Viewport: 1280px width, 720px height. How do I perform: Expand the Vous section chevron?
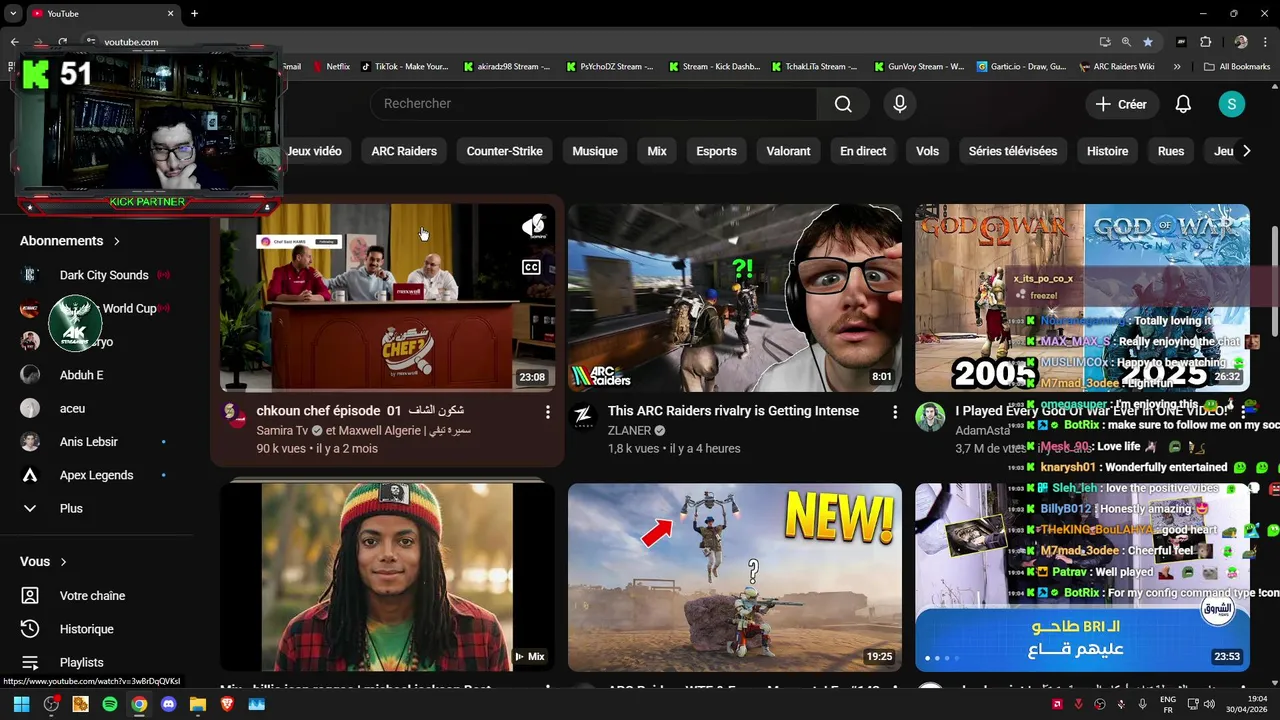tap(63, 562)
